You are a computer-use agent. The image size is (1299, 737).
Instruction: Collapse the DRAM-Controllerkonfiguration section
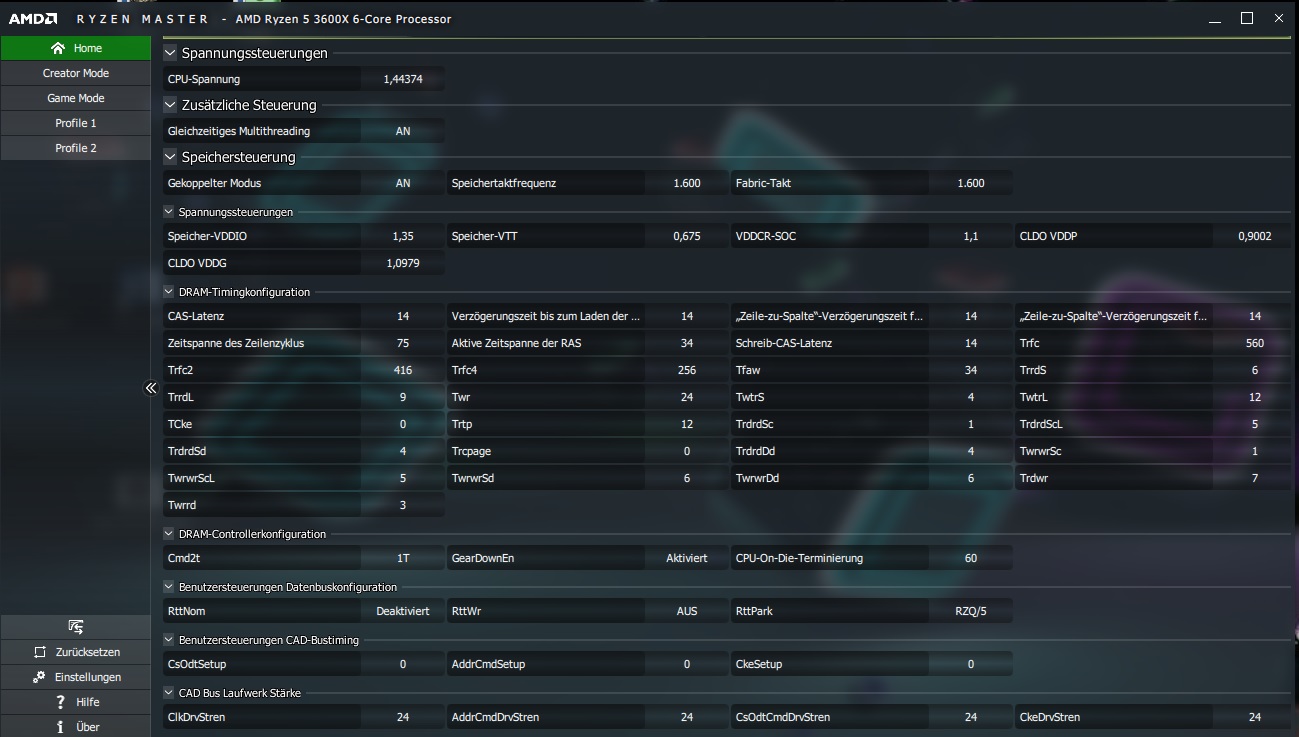click(169, 534)
